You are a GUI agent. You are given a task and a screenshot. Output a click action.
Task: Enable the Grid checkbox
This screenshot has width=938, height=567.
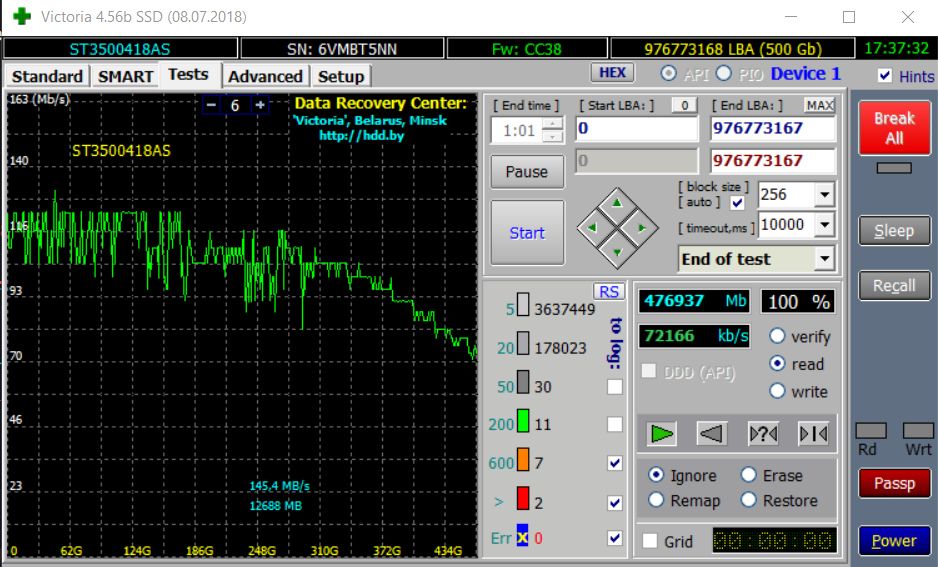point(650,541)
